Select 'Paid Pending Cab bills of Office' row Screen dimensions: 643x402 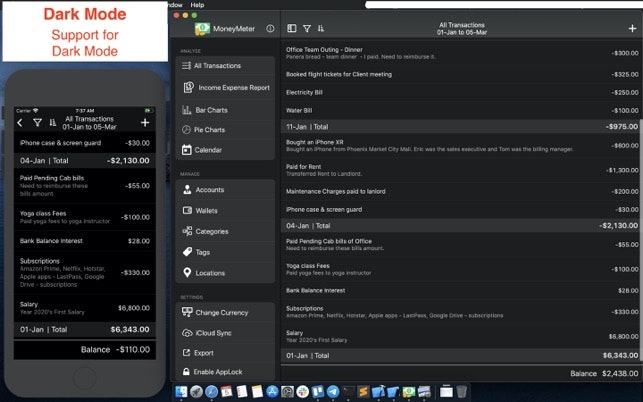coord(462,244)
